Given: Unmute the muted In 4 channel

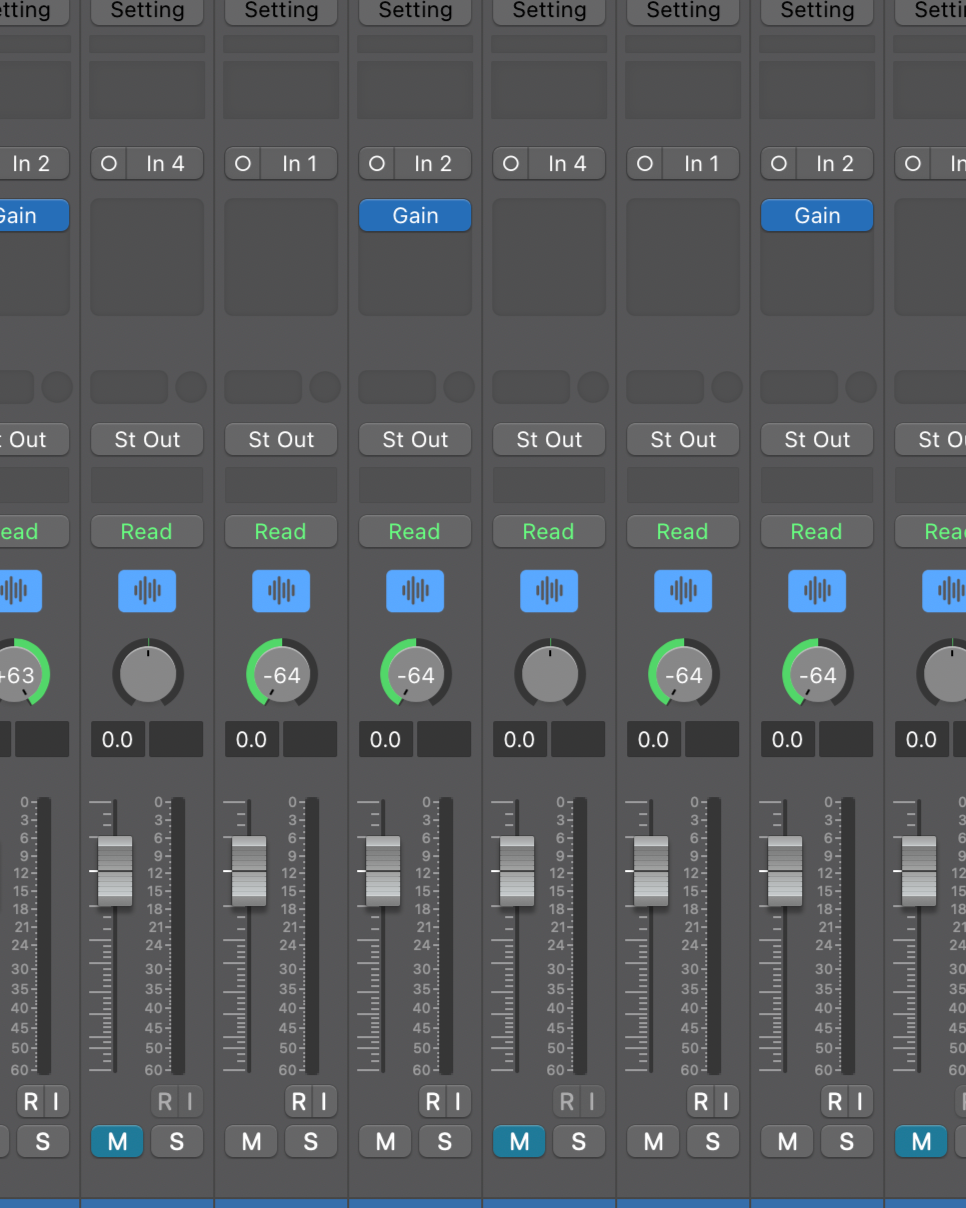Looking at the screenshot, I should pos(117,1141).
